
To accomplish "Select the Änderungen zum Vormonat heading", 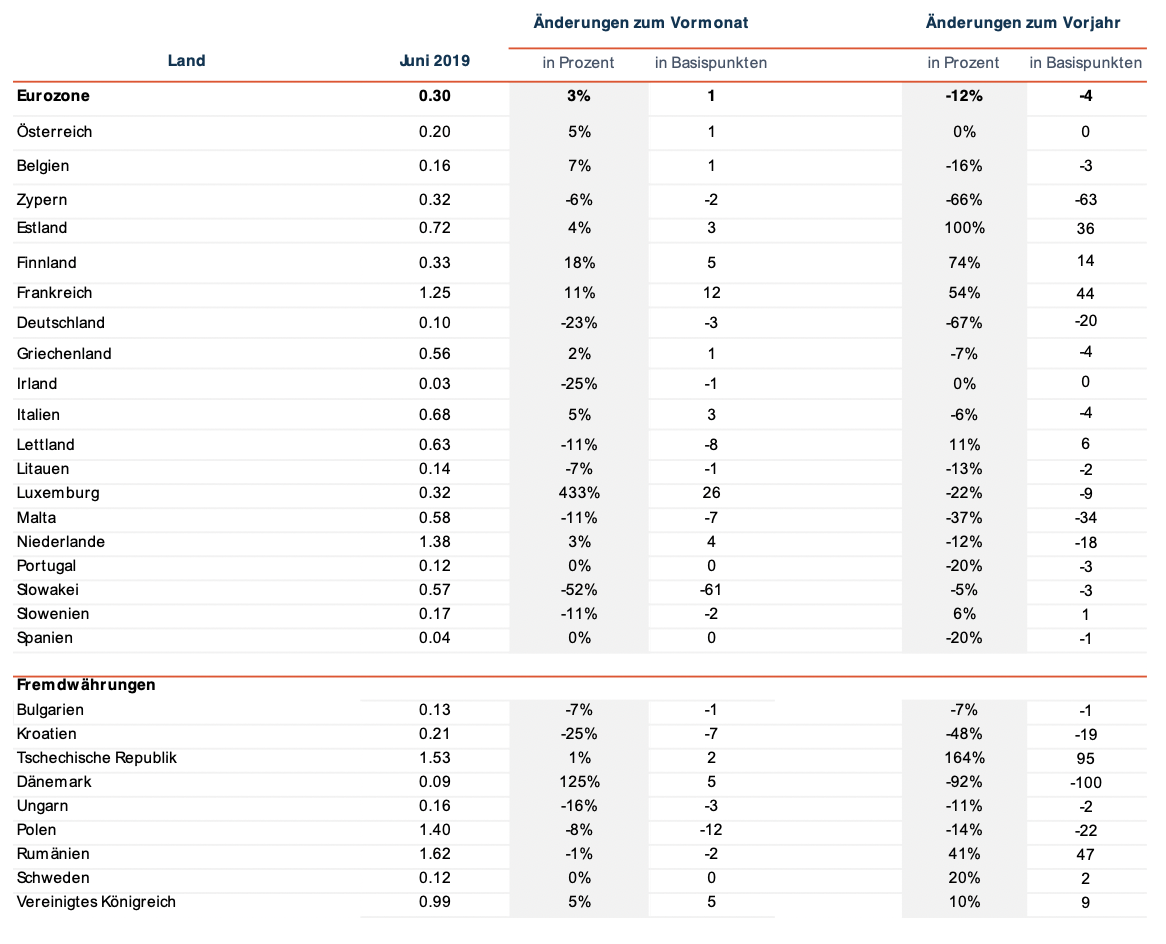I will 640,23.
